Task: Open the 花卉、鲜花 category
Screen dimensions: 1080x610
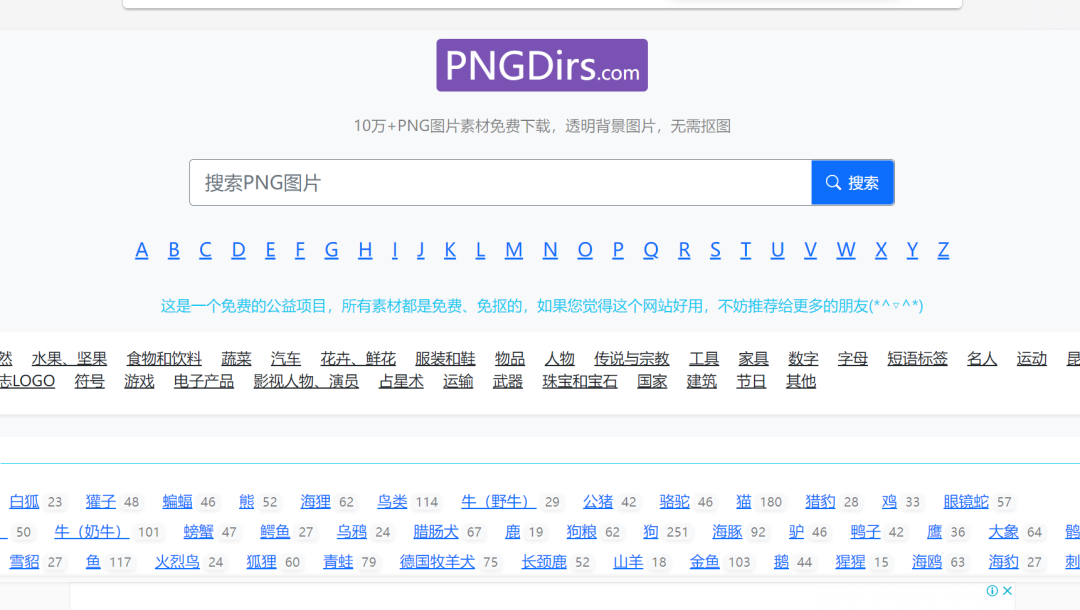Action: point(358,359)
